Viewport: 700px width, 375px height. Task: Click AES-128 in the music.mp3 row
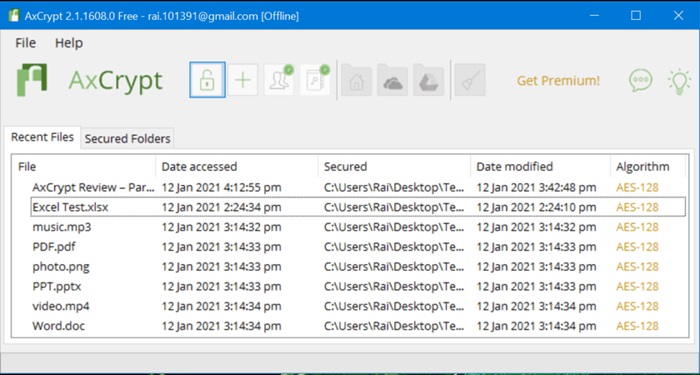pos(637,227)
